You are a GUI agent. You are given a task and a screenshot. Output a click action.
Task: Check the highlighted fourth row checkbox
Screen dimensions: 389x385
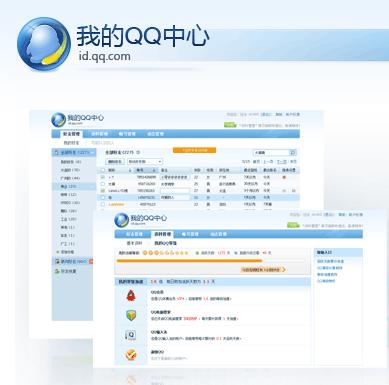click(x=103, y=197)
